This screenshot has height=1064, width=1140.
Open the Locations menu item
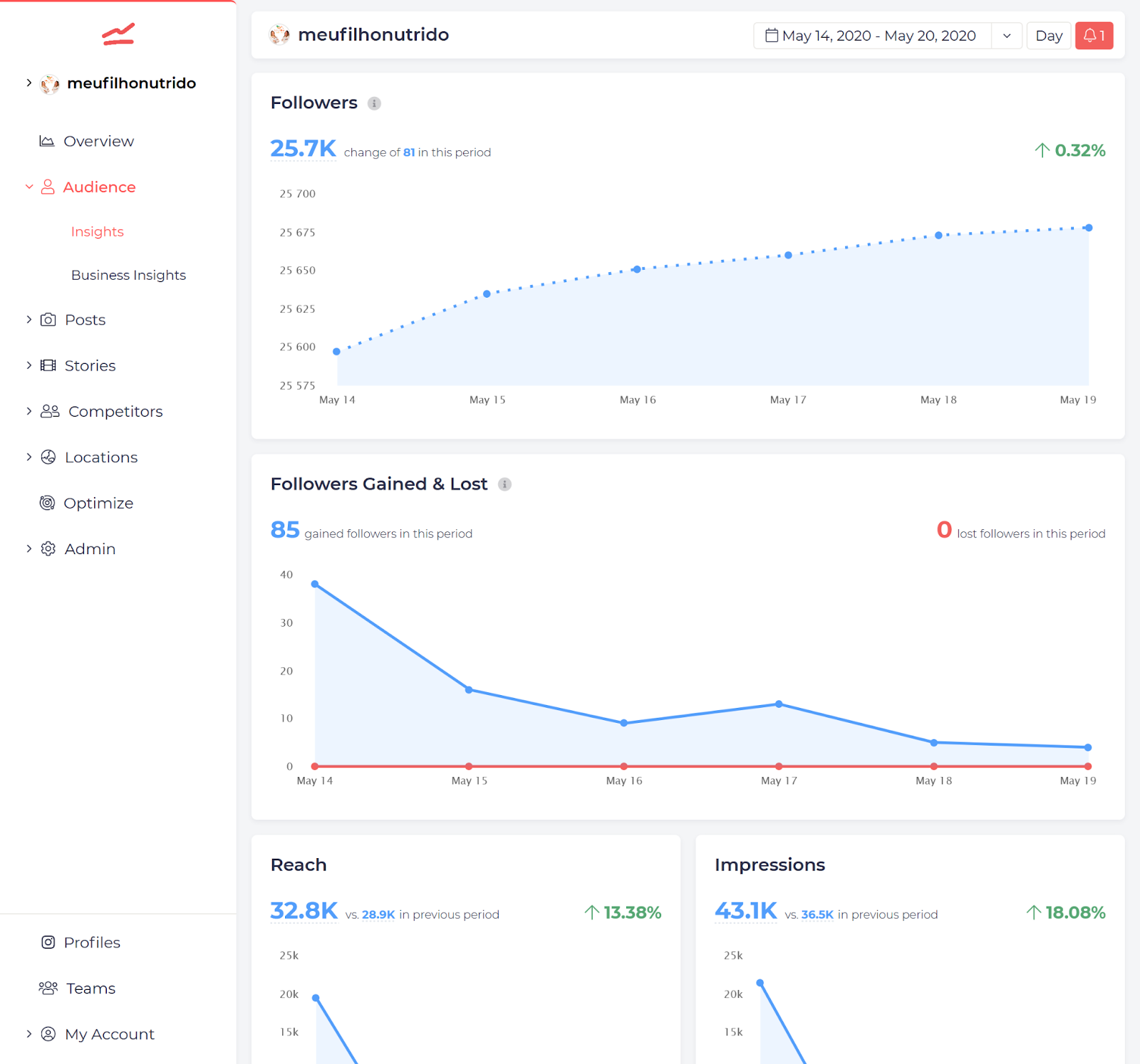[x=101, y=457]
